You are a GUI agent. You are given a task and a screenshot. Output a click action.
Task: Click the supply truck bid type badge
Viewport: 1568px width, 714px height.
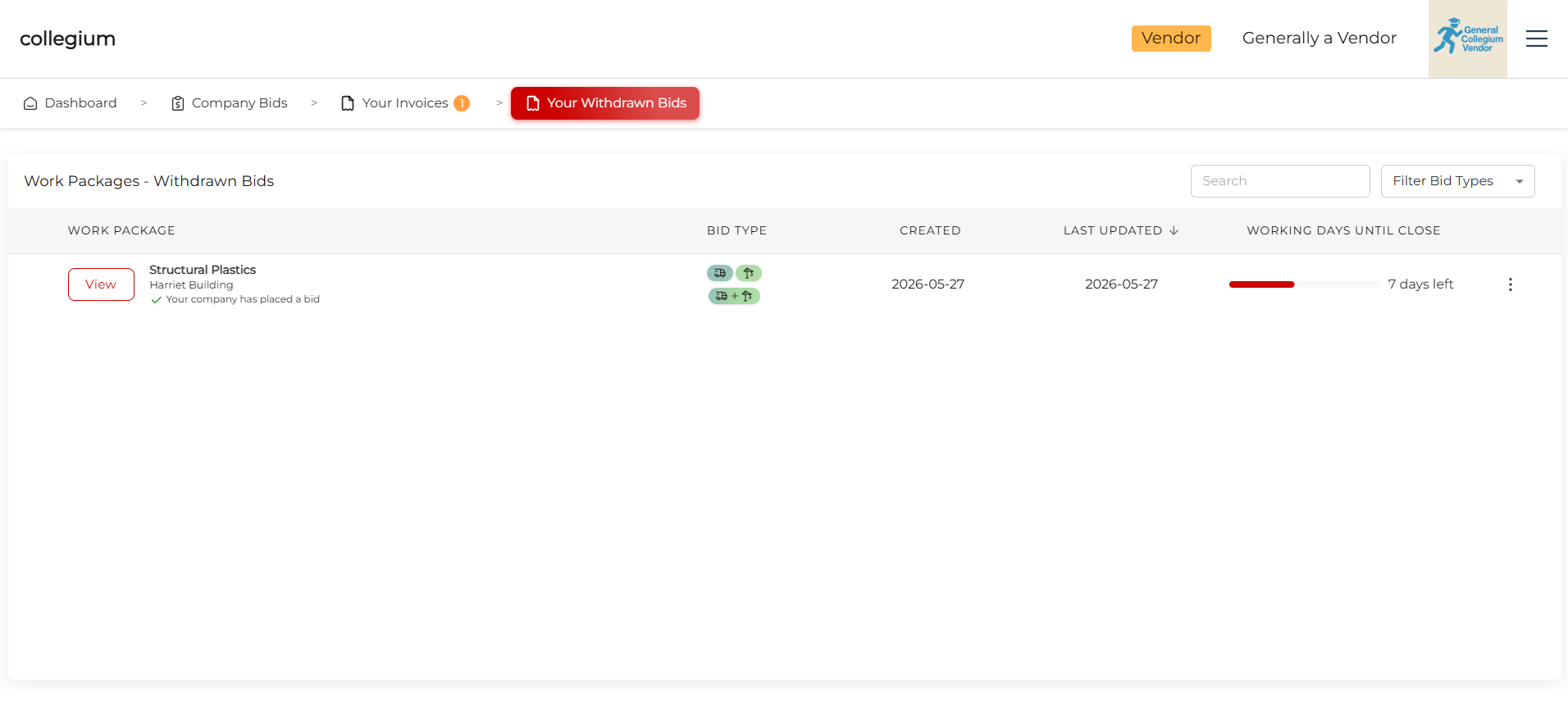[x=719, y=273]
